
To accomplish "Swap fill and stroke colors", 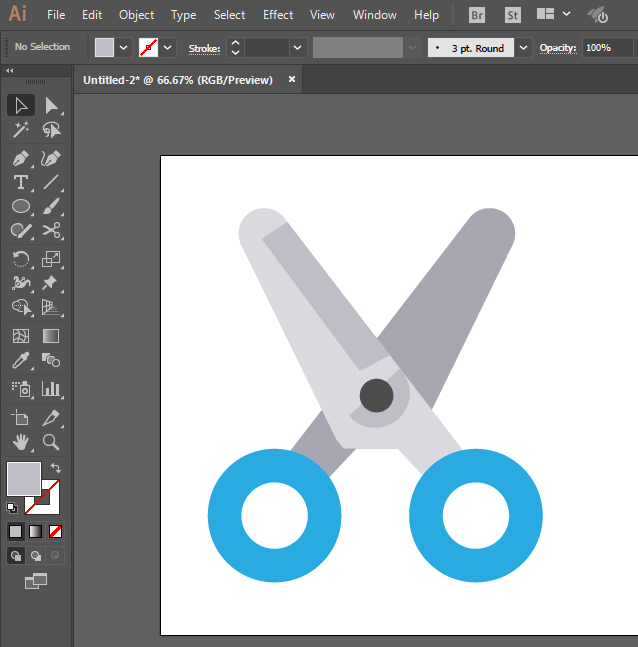I will pos(56,467).
